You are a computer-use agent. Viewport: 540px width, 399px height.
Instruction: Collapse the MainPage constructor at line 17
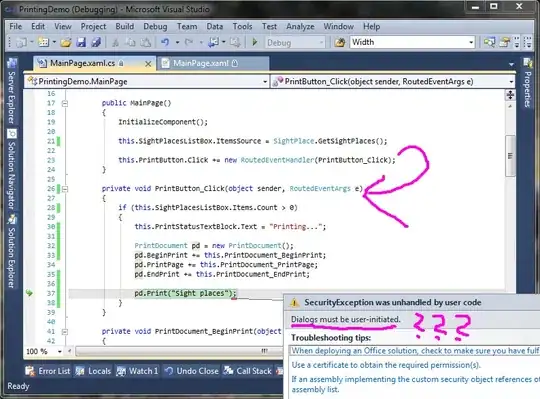(64, 103)
